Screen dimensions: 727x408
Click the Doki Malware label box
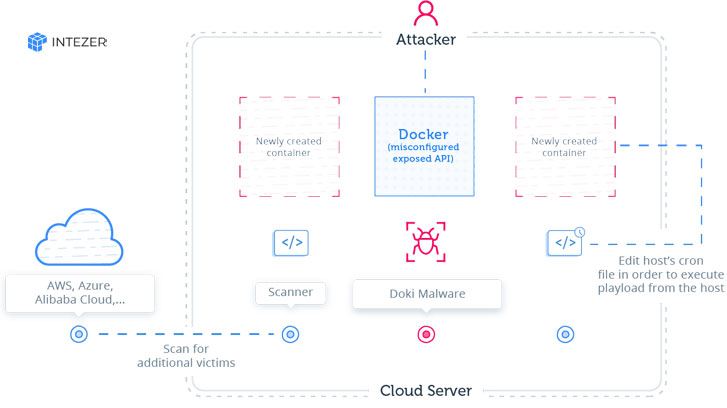click(426, 293)
